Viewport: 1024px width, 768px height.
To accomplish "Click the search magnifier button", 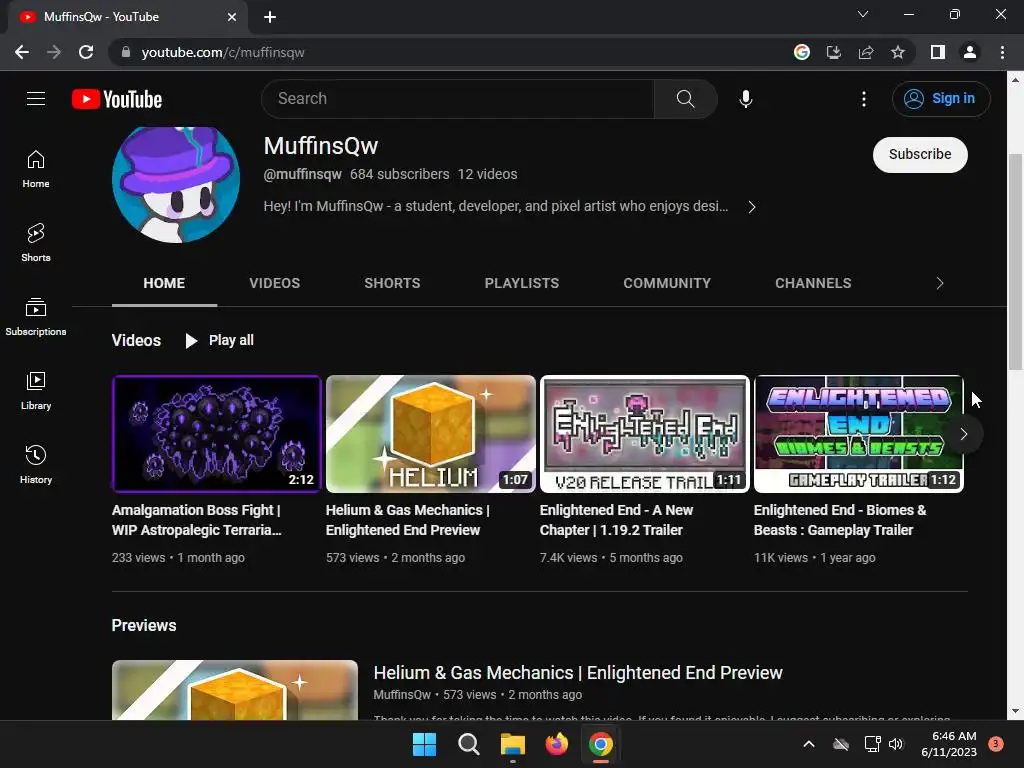I will point(686,99).
